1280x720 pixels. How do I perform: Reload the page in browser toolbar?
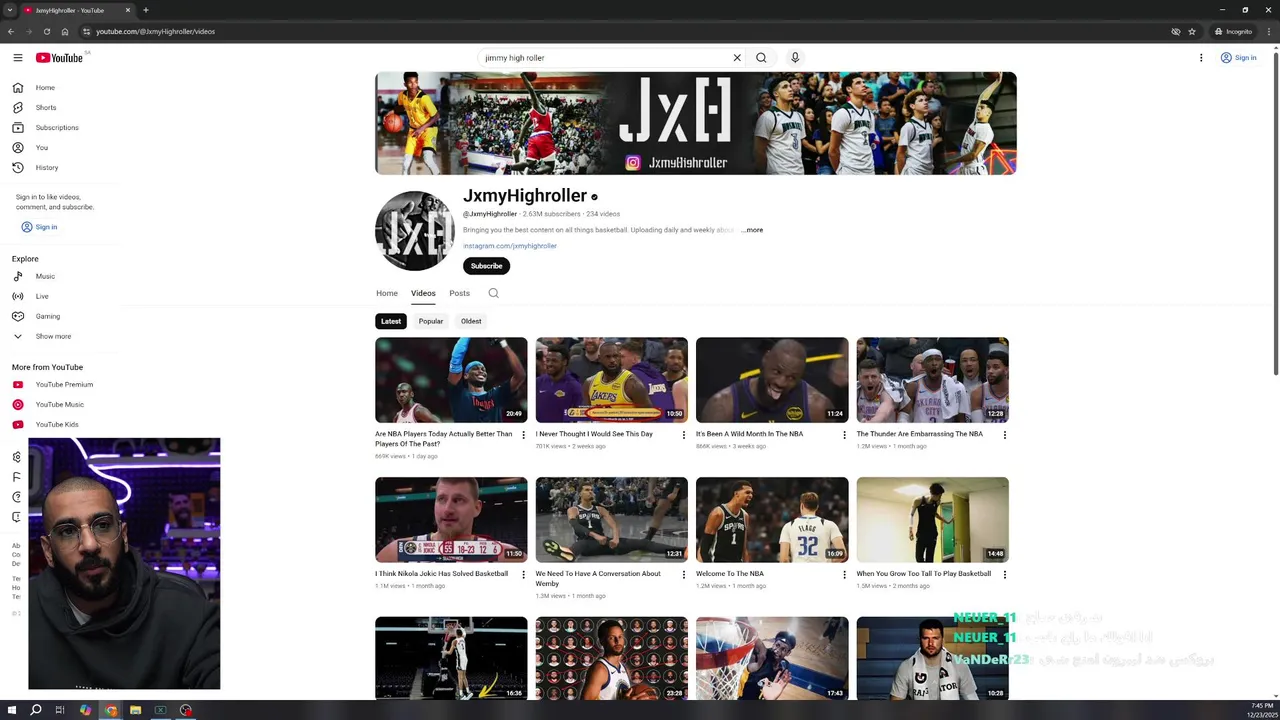coord(46,31)
